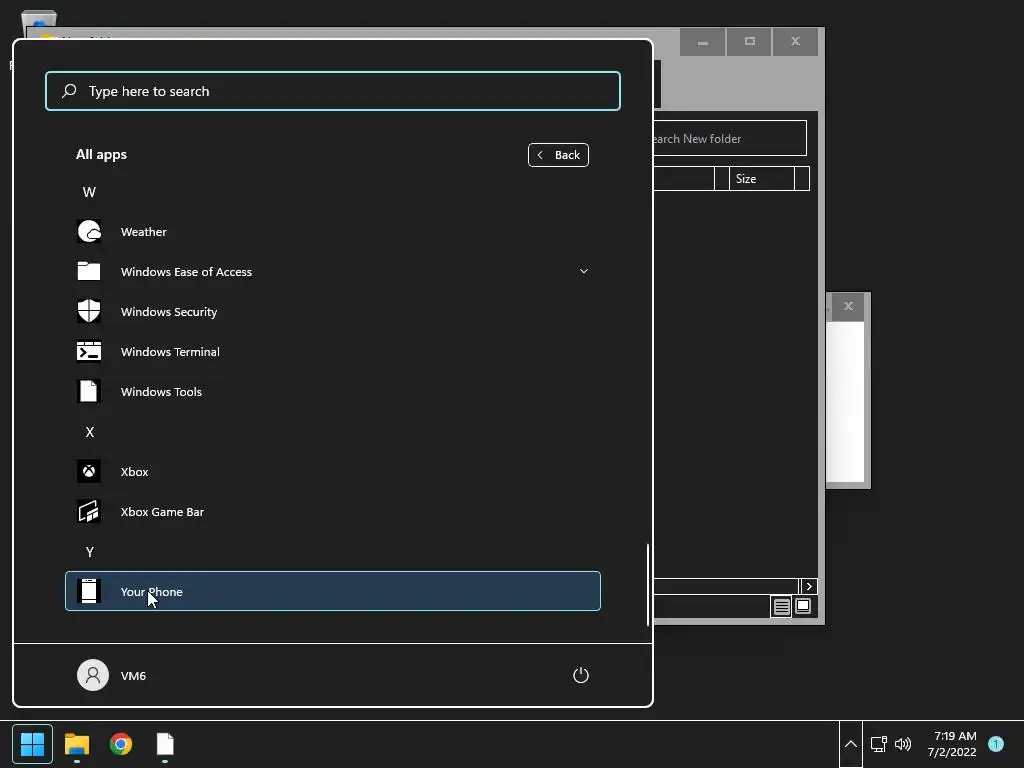1024x768 pixels.
Task: Select the Windows Security label
Action: (168, 312)
